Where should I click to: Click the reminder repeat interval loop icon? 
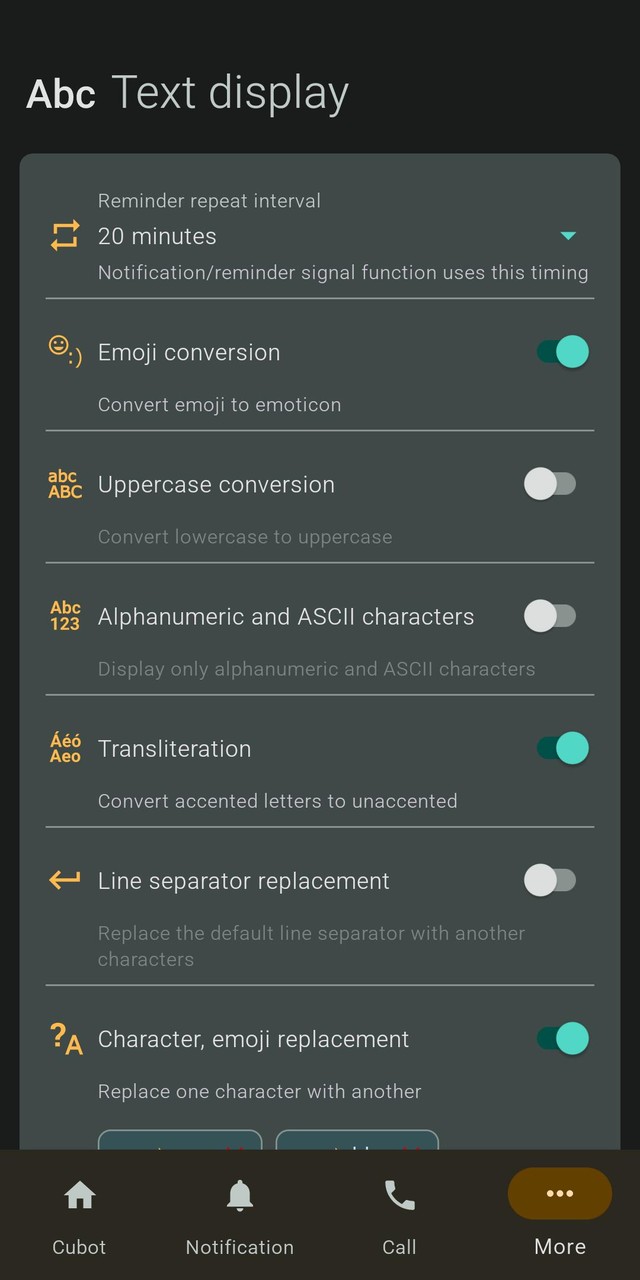click(x=65, y=236)
